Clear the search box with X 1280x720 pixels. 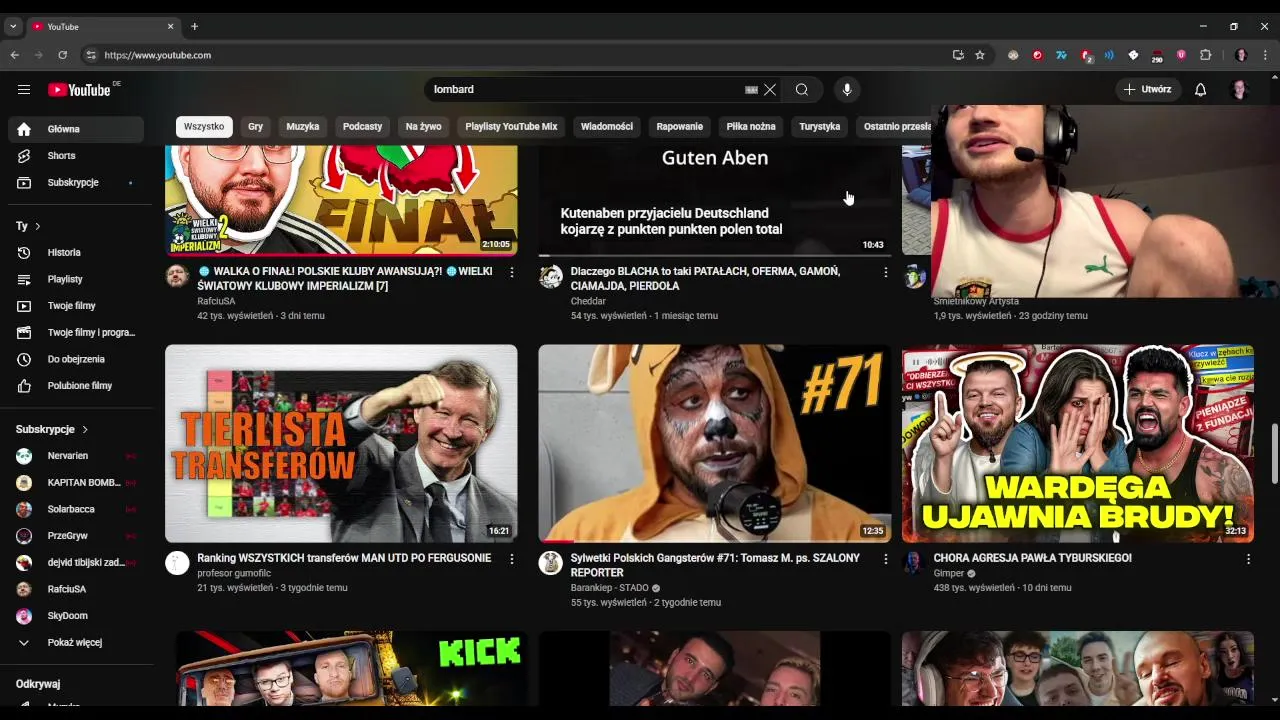tap(770, 90)
